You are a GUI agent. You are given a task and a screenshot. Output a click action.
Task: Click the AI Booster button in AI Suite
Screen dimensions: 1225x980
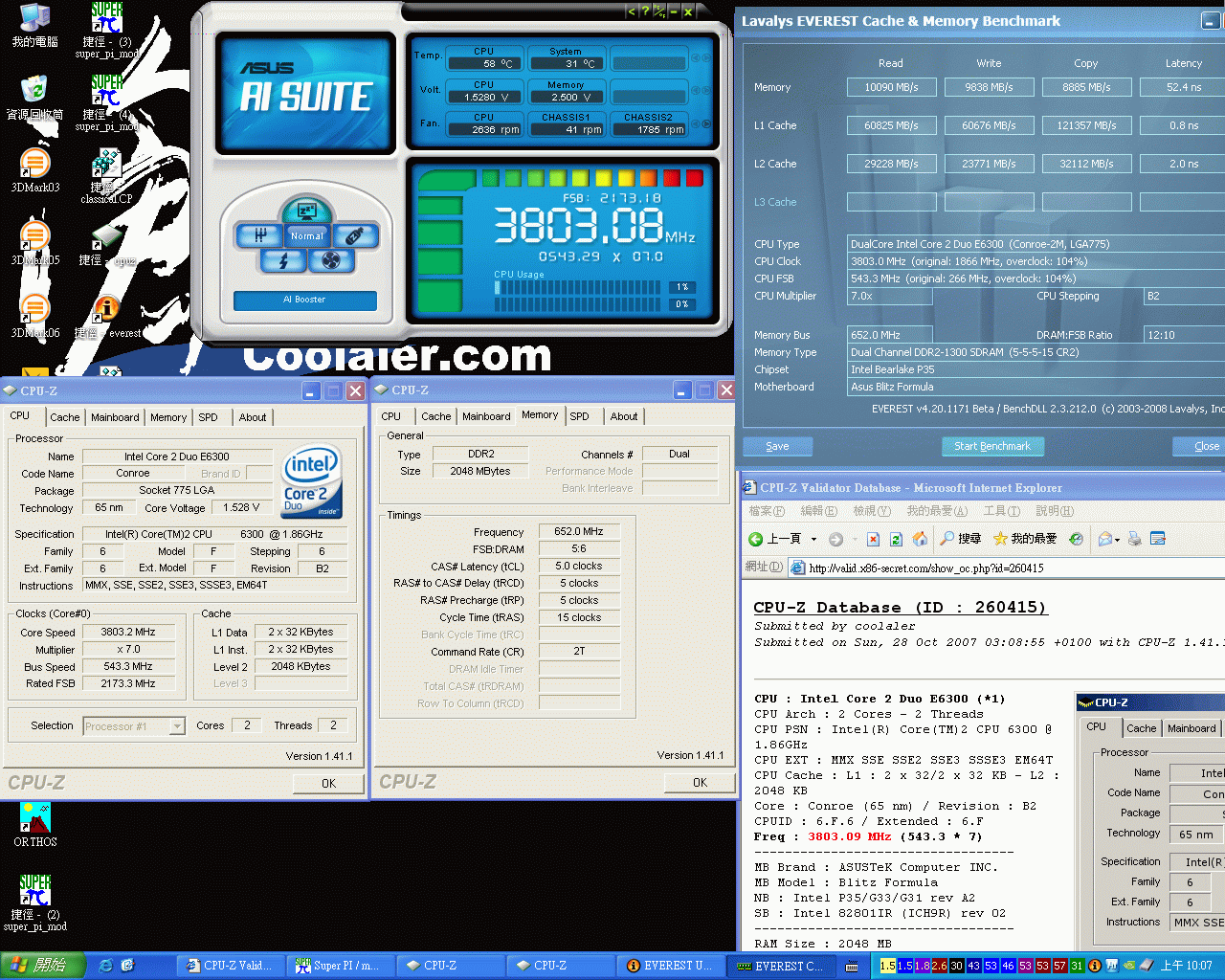click(304, 300)
